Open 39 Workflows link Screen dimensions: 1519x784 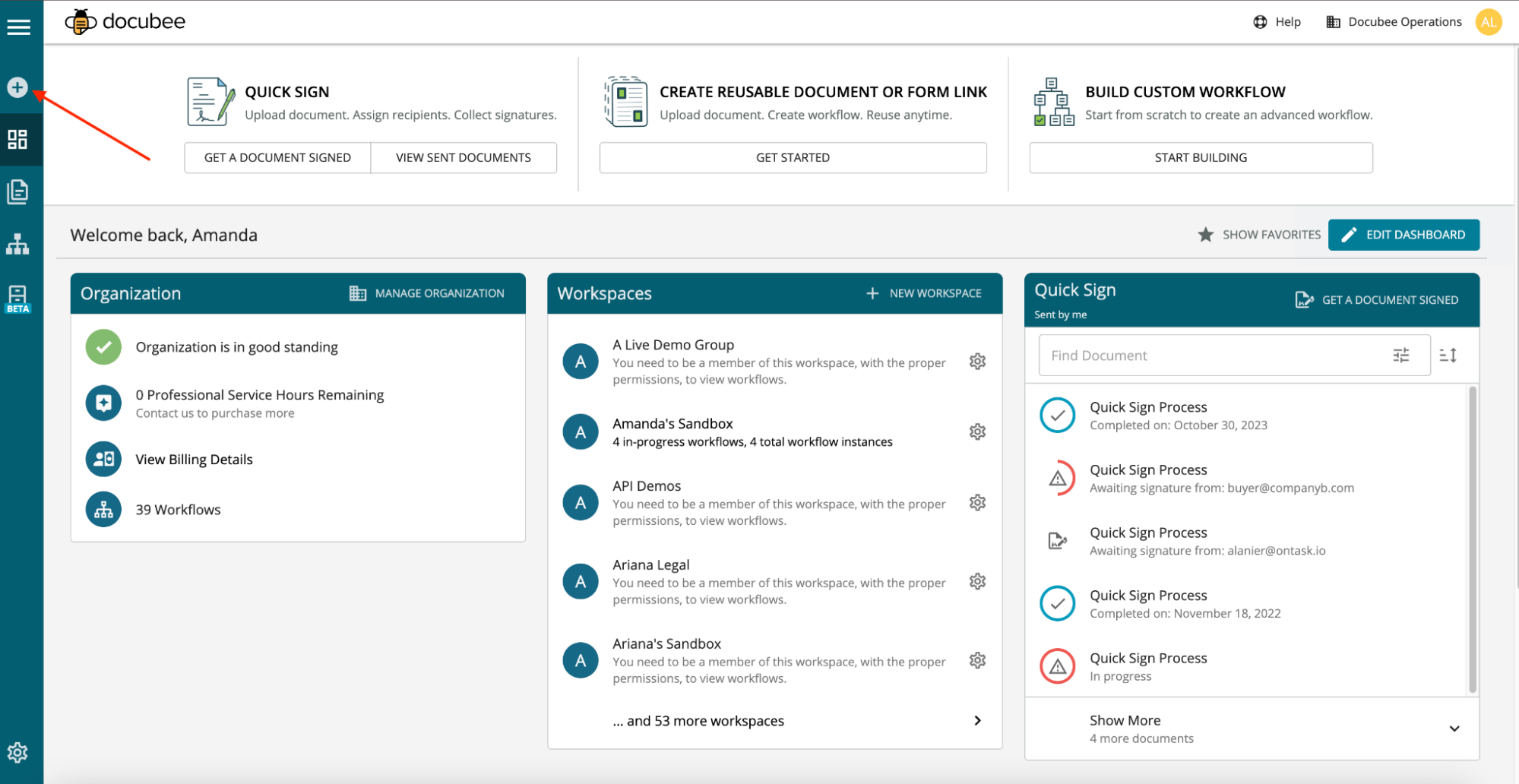178,510
